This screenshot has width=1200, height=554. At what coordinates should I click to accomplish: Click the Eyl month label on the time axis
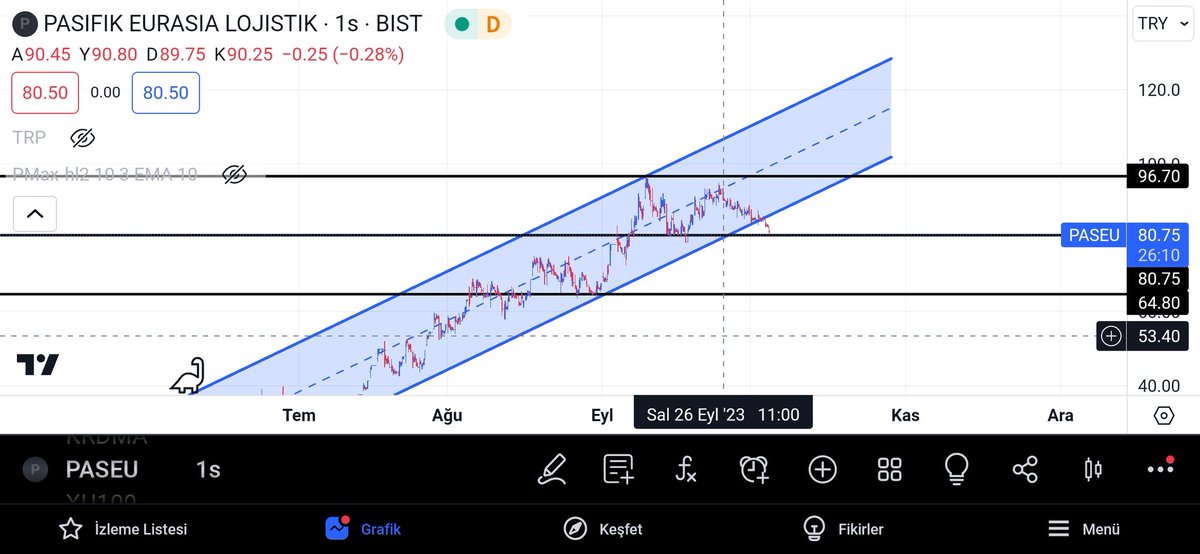click(x=602, y=415)
